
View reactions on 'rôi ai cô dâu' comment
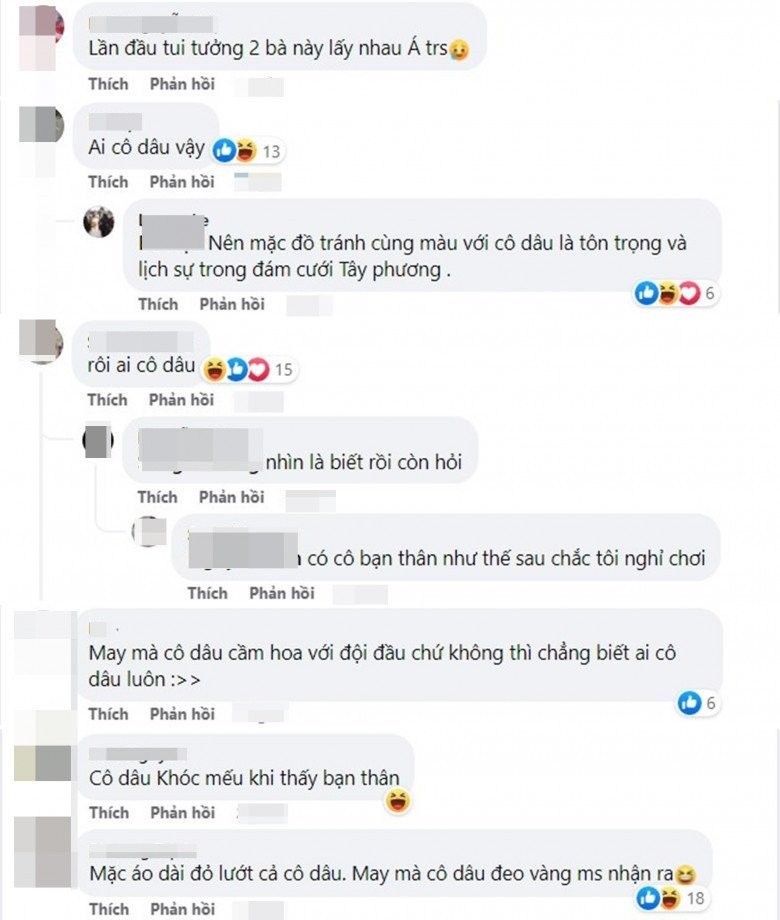247,369
